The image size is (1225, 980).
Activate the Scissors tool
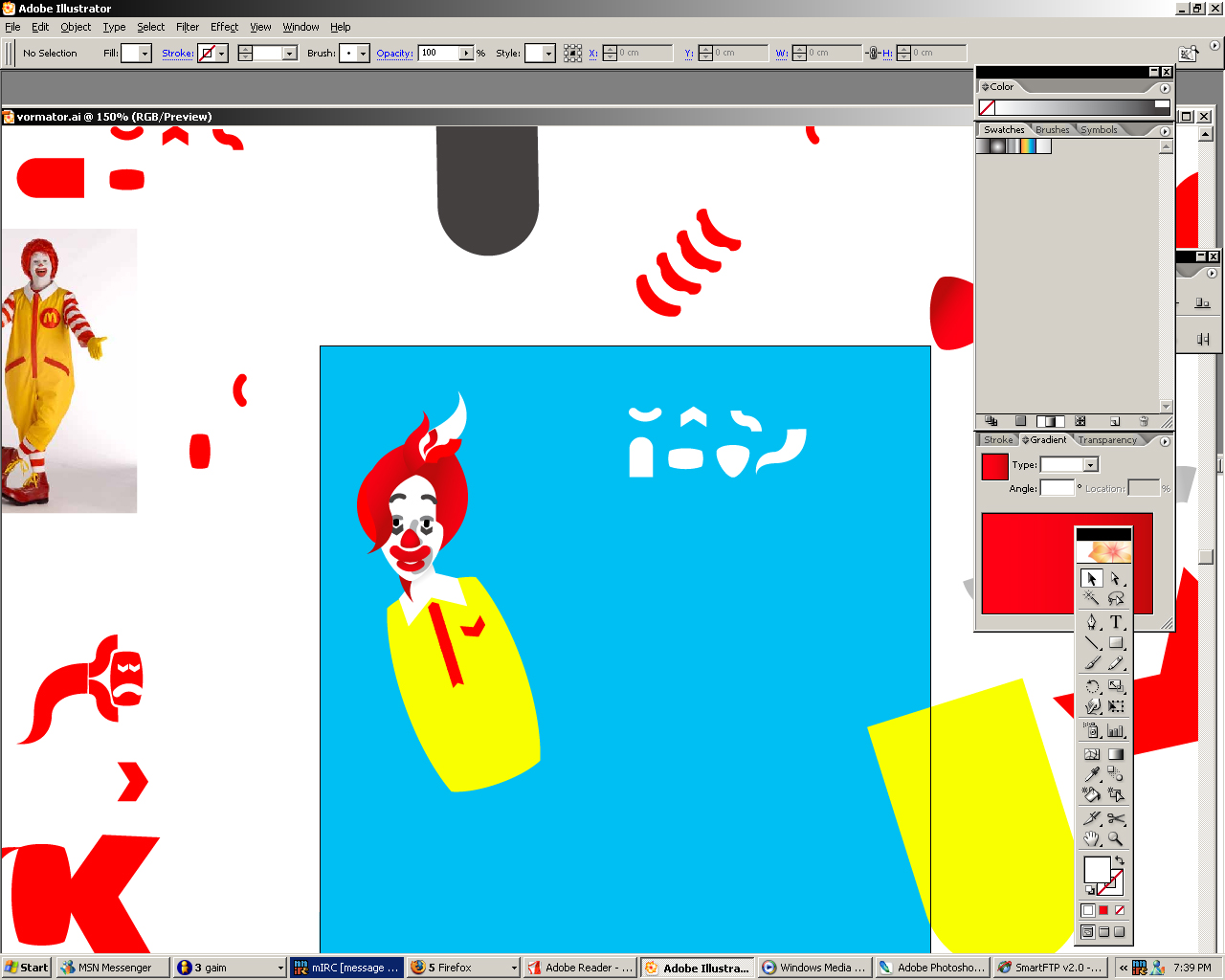pyautogui.click(x=1116, y=818)
